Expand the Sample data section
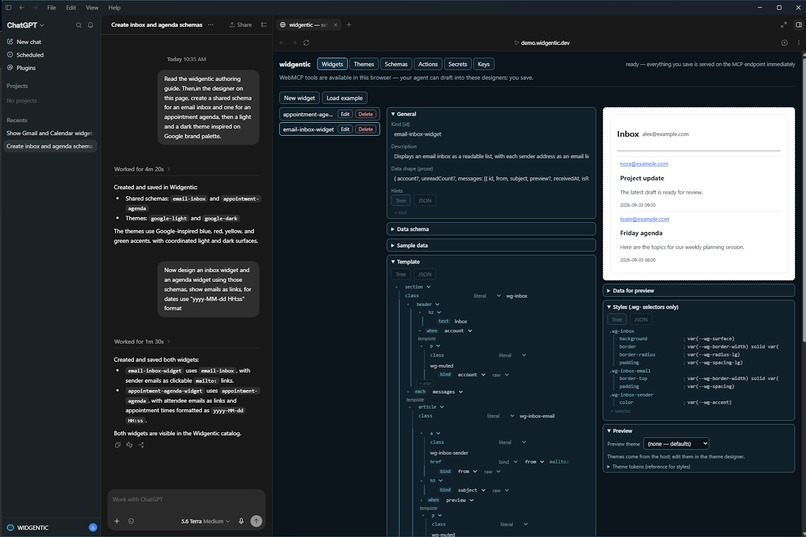806x537 pixels. tap(491, 245)
